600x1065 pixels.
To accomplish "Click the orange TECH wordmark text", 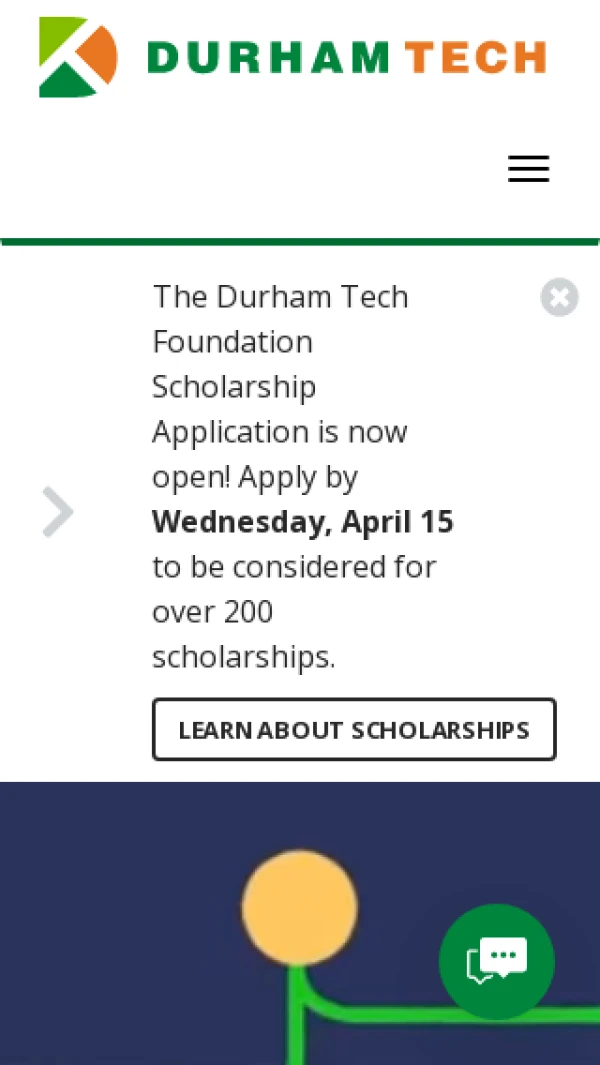I will coord(476,58).
